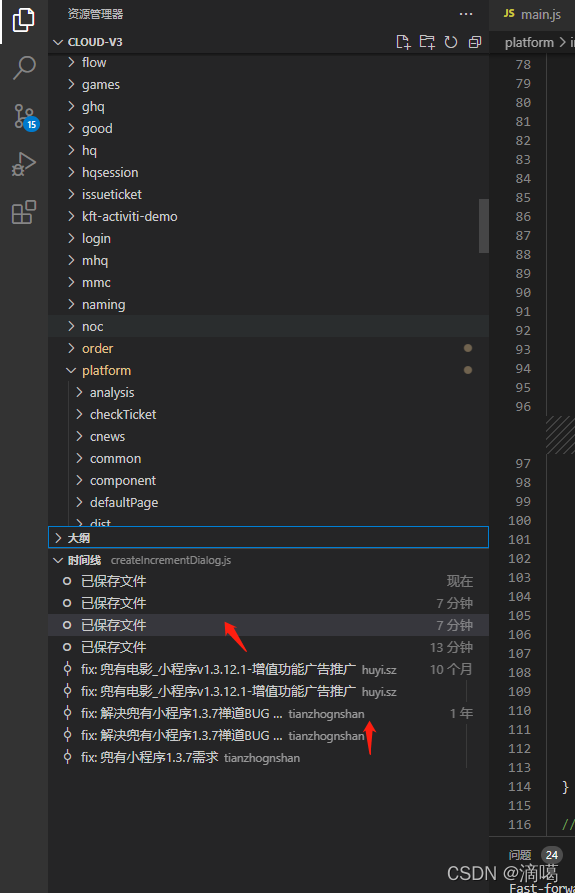This screenshot has width=575, height=893.
Task: Expand the flow folder
Action: click(x=71, y=62)
